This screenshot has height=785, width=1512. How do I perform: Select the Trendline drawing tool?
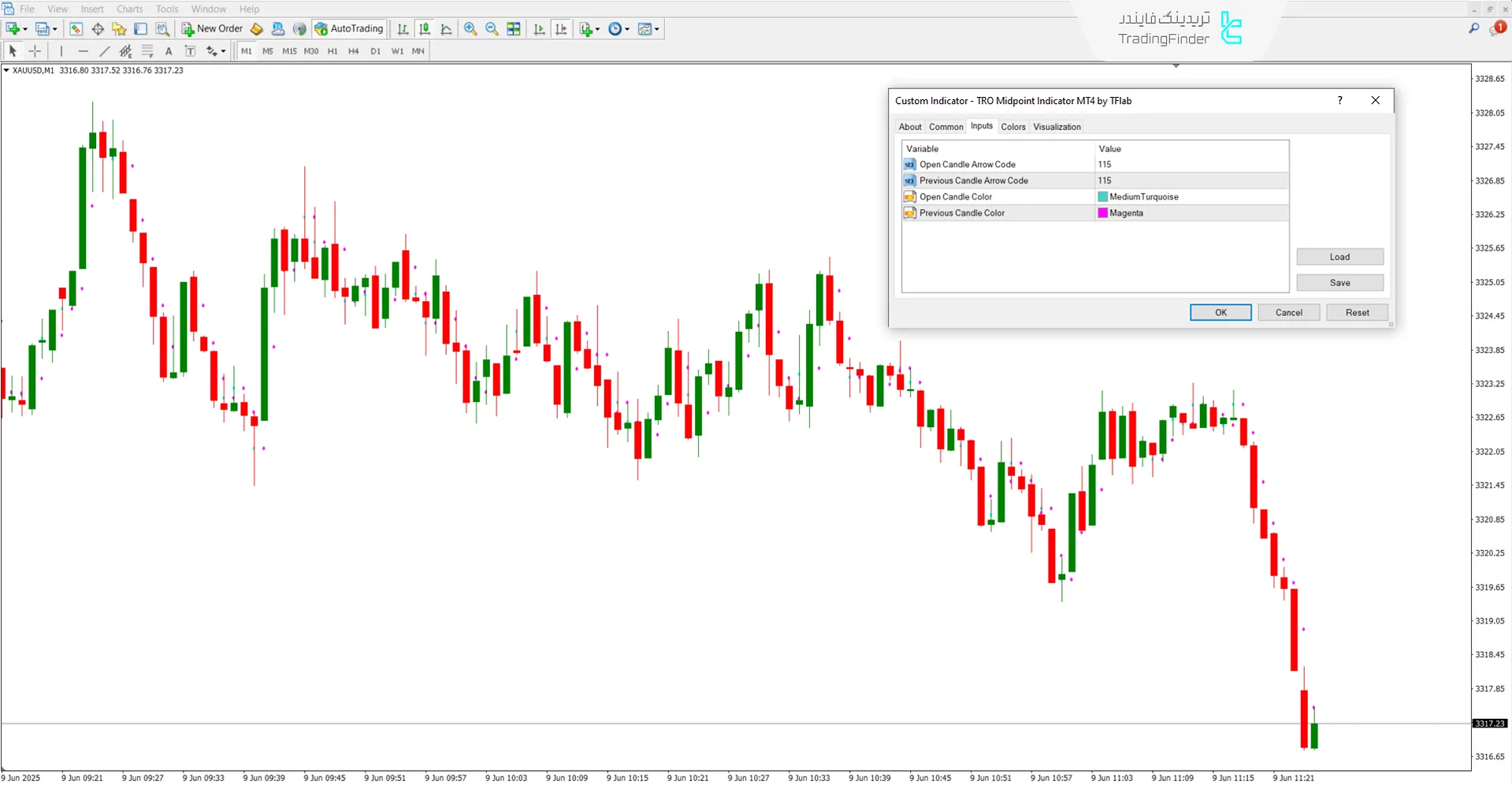pyautogui.click(x=104, y=51)
